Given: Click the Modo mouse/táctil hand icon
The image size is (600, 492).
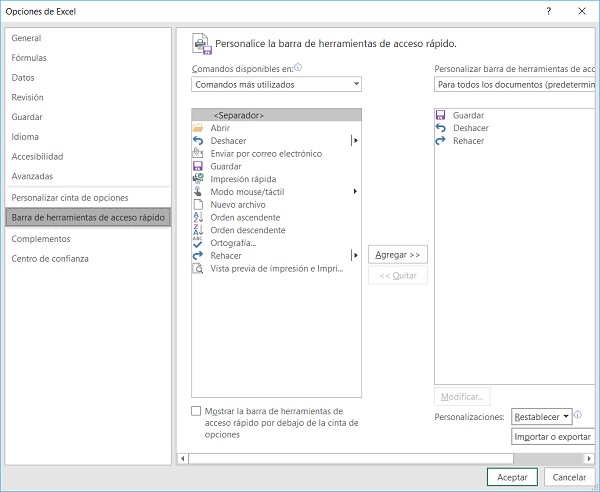Looking at the screenshot, I should [198, 191].
